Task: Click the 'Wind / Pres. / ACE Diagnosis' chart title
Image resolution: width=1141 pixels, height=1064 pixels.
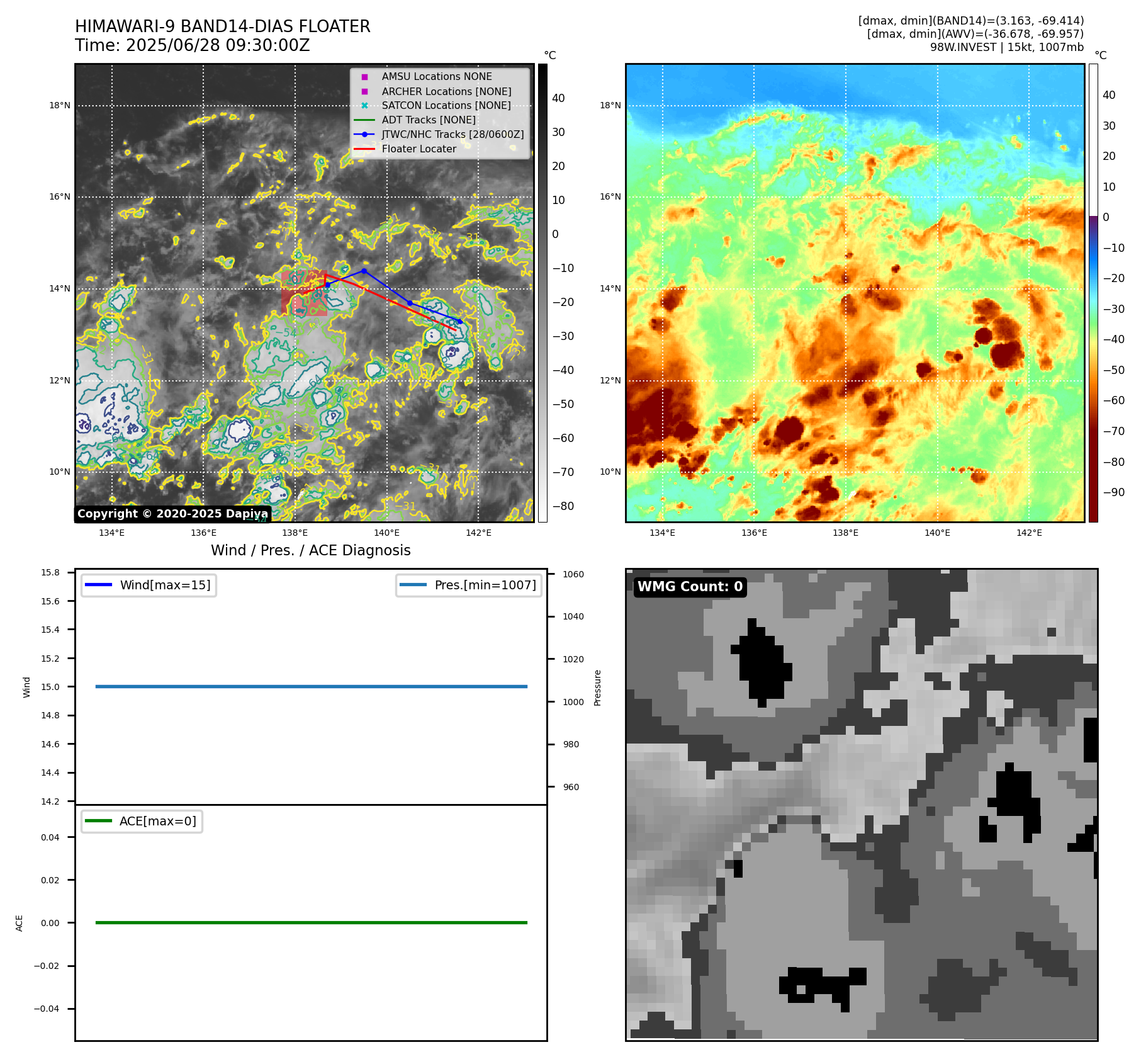Action: pos(311,550)
